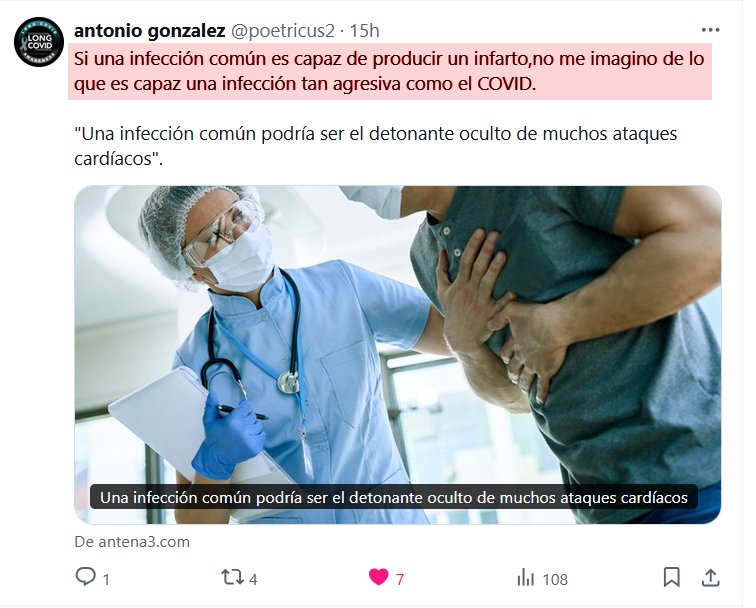The width and height of the screenshot is (756, 608).
Task: Open the 15h timestamp link
Action: click(x=364, y=31)
